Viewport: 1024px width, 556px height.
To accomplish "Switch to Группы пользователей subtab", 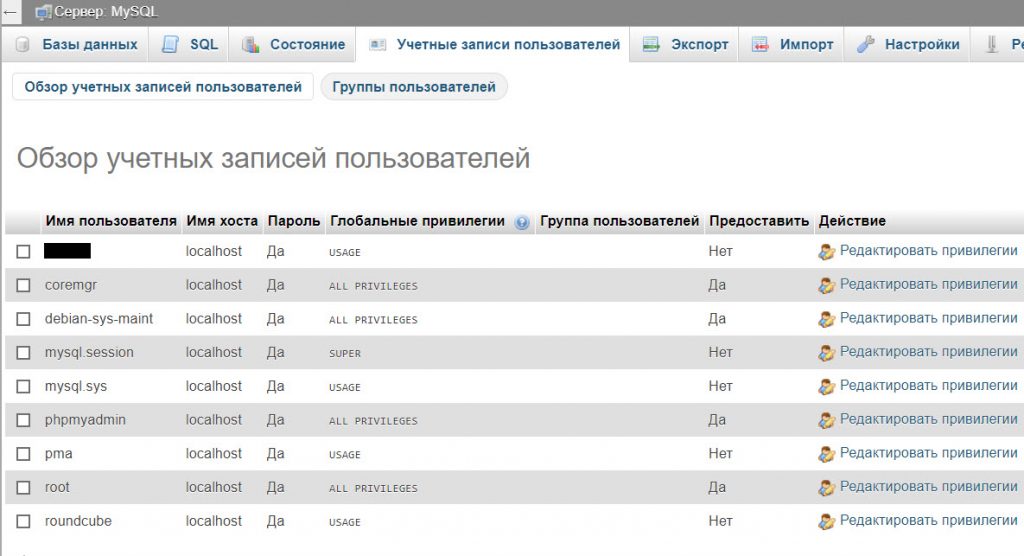I will (414, 87).
